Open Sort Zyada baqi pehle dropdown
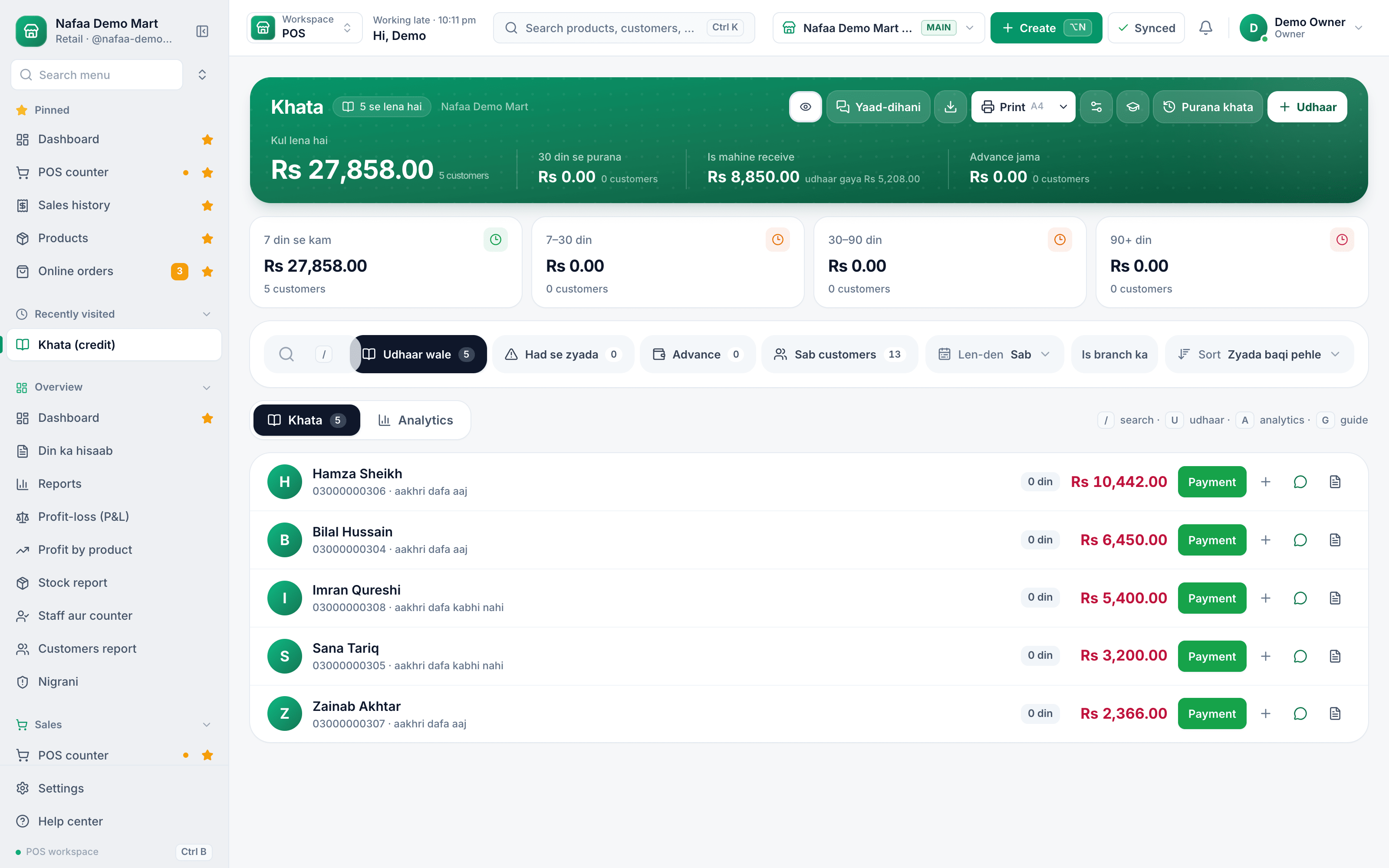The image size is (1389, 868). 1259,354
